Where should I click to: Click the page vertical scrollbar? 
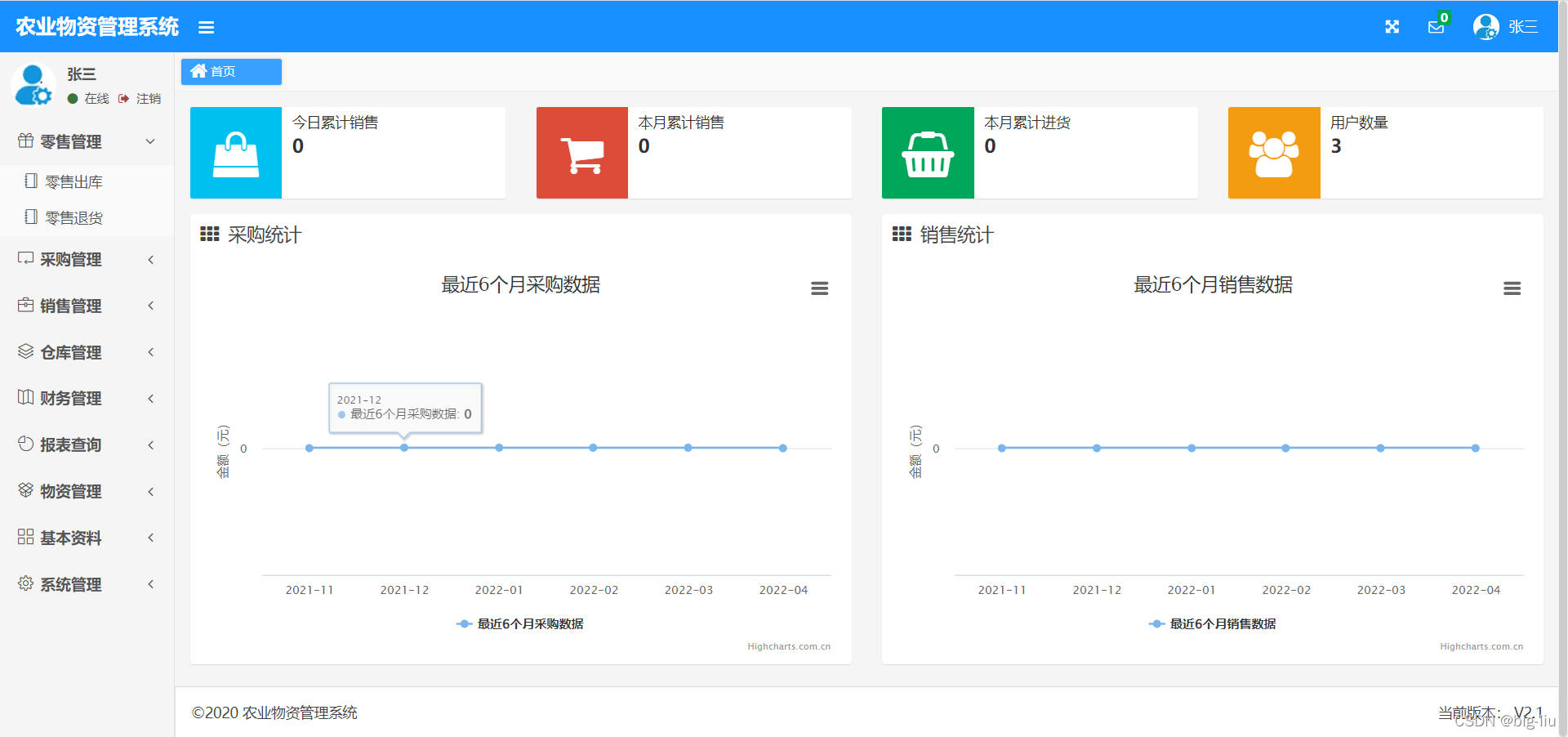1562,368
